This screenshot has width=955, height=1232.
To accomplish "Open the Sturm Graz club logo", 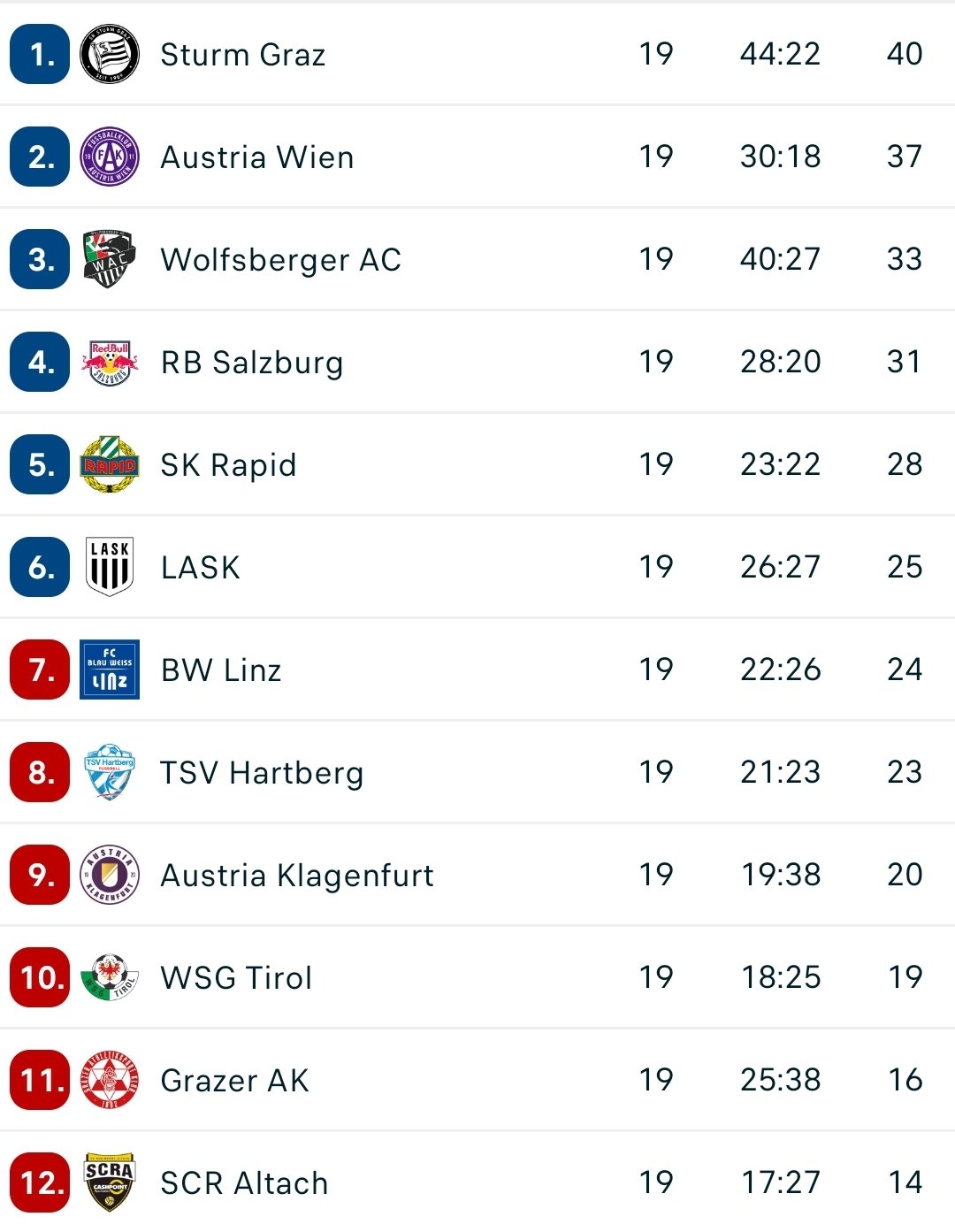I will pos(110,55).
